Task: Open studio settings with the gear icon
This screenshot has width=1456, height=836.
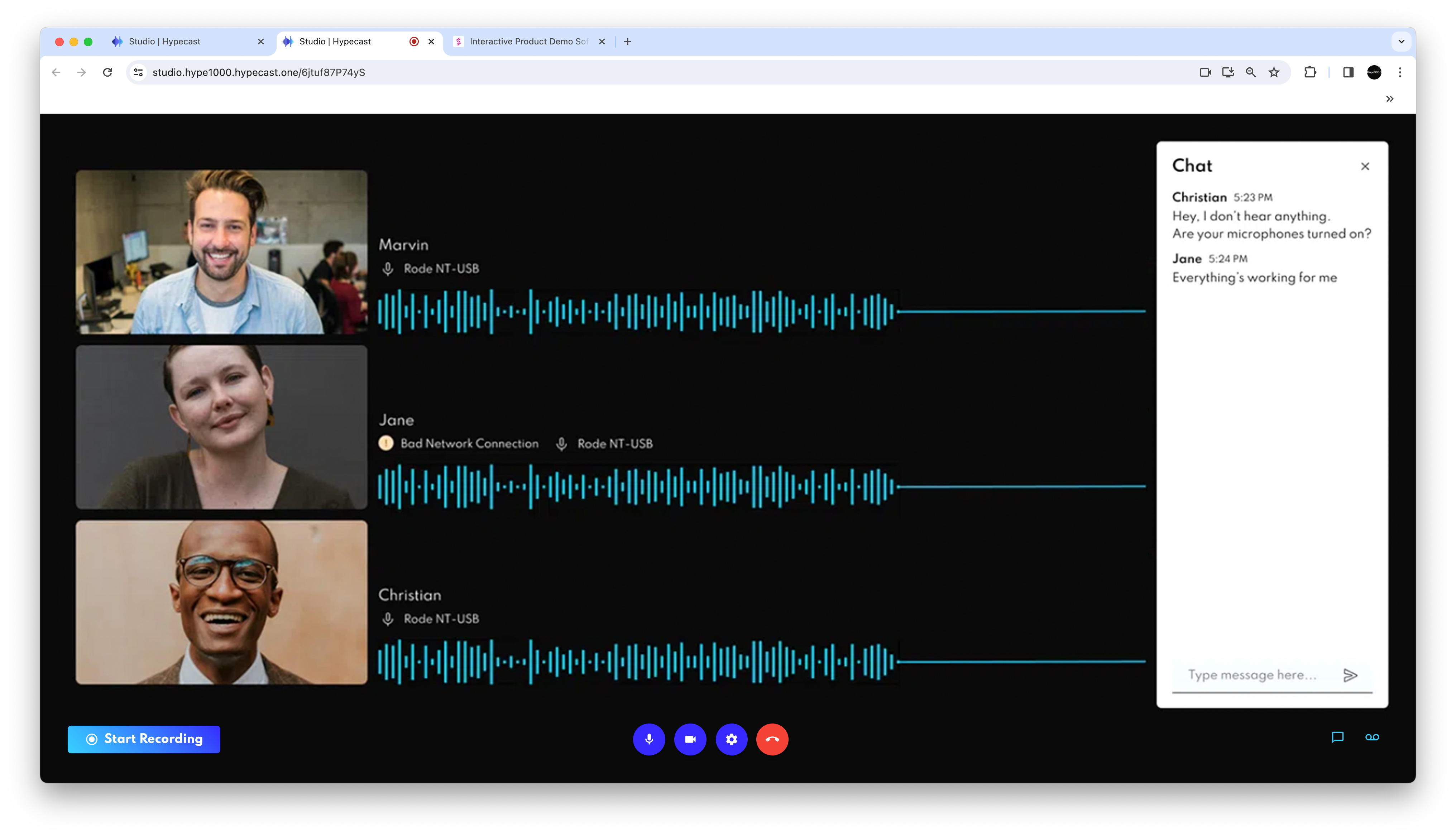Action: tap(731, 739)
